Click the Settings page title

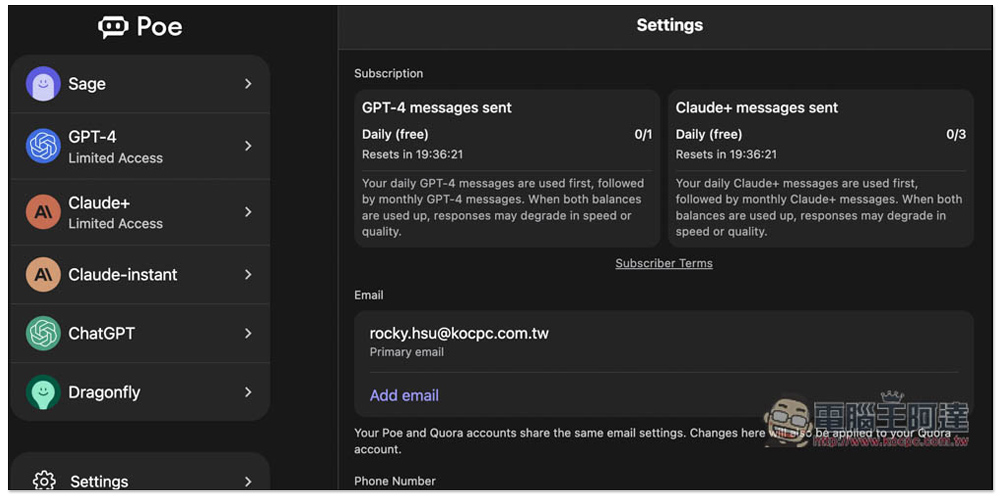(x=670, y=26)
